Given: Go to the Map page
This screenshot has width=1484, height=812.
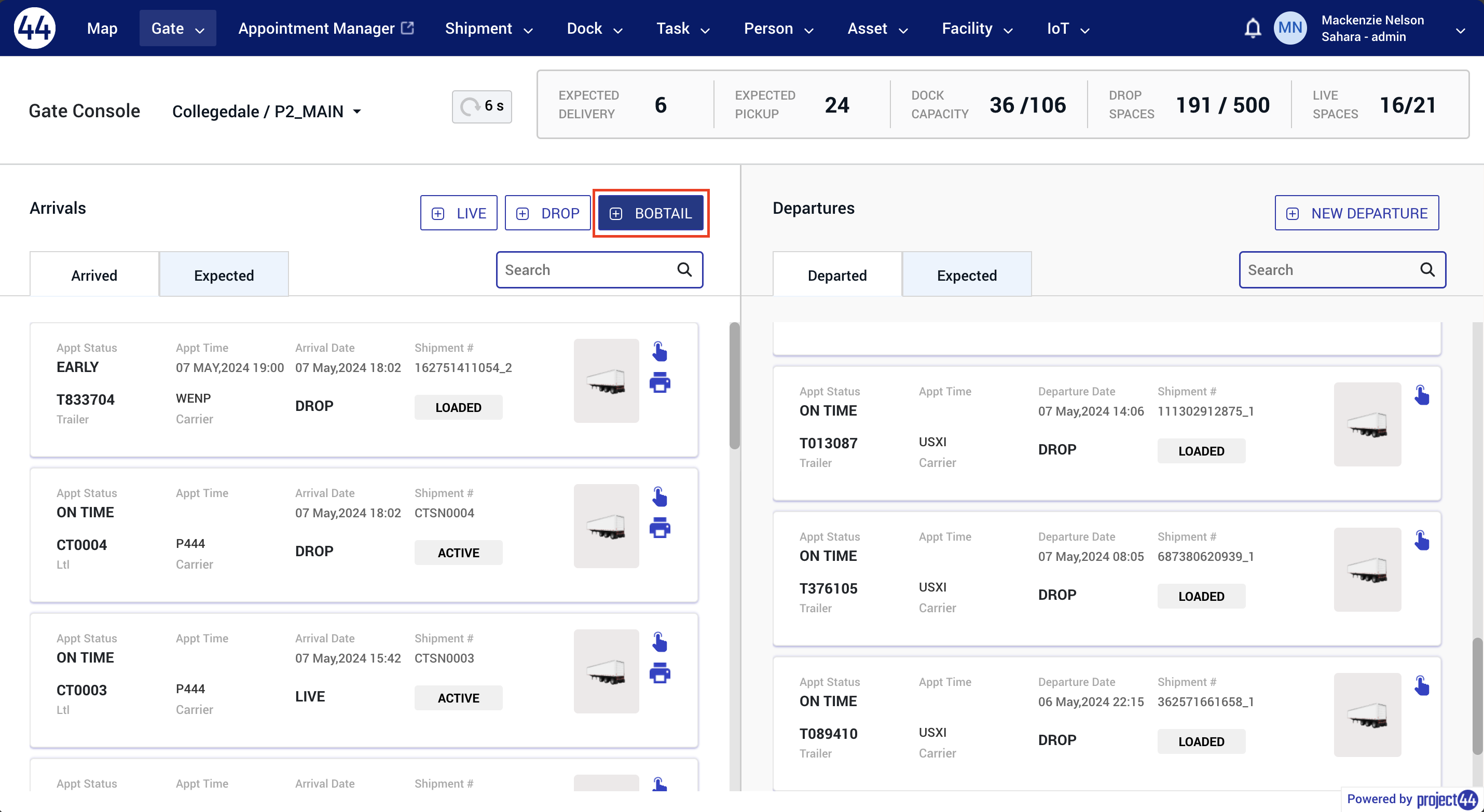Looking at the screenshot, I should click(x=102, y=28).
